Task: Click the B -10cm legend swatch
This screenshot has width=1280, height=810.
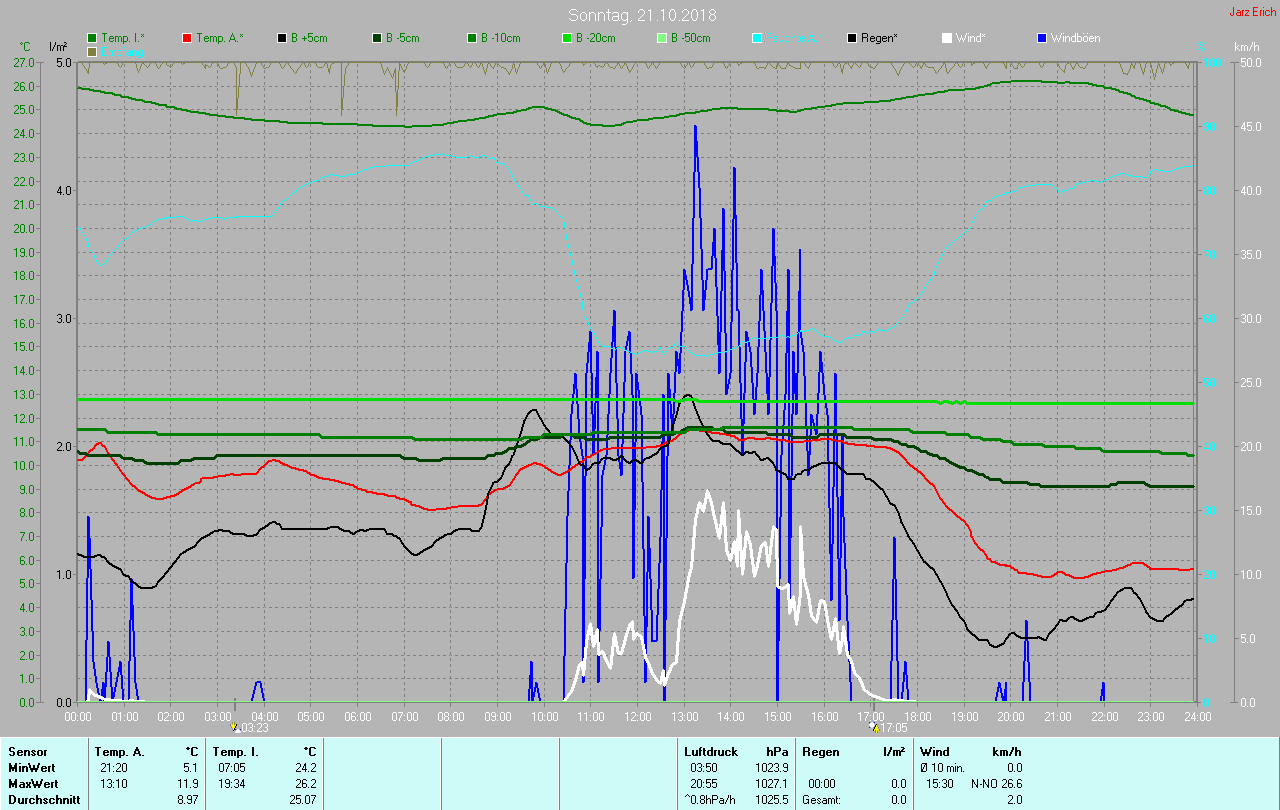Action: click(x=472, y=38)
